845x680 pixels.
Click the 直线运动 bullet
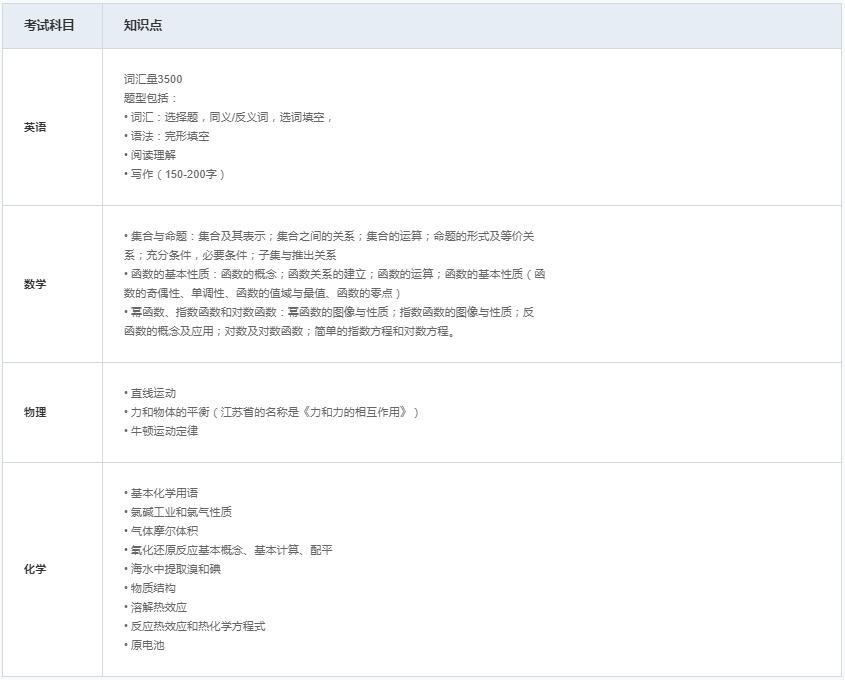click(x=150, y=393)
